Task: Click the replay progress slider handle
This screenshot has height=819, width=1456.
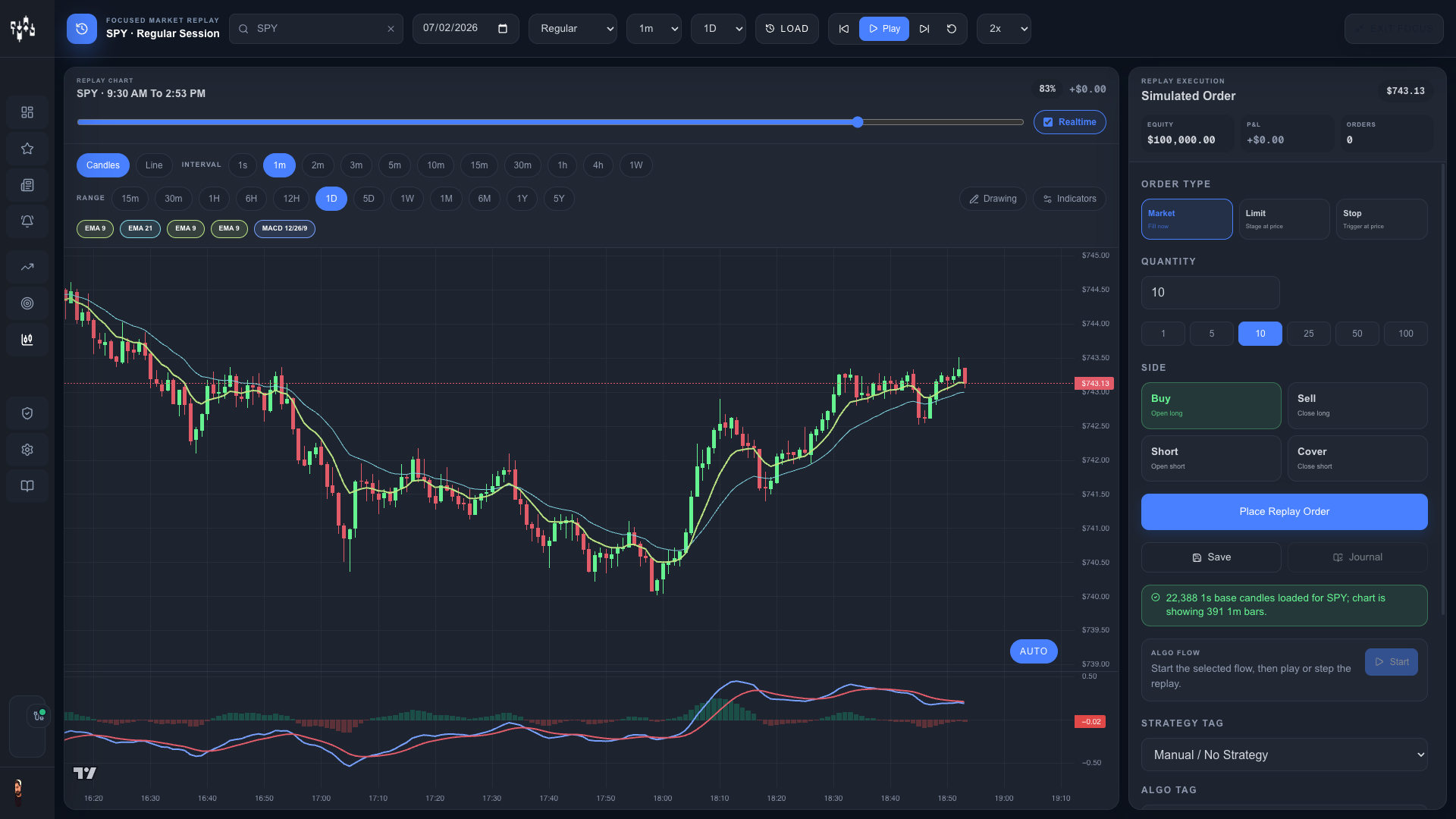Action: point(858,122)
